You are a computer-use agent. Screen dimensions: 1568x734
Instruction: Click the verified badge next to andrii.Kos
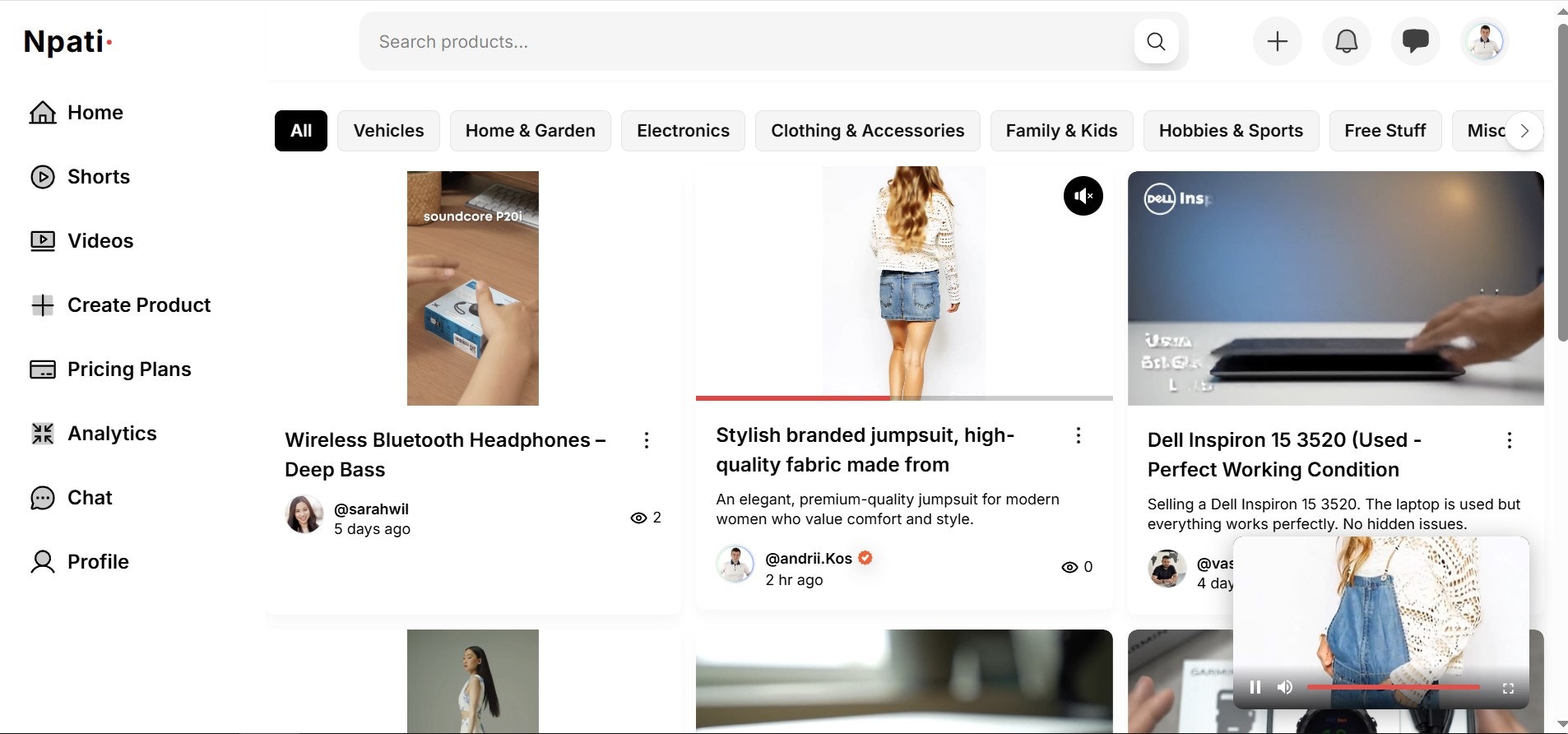point(865,558)
